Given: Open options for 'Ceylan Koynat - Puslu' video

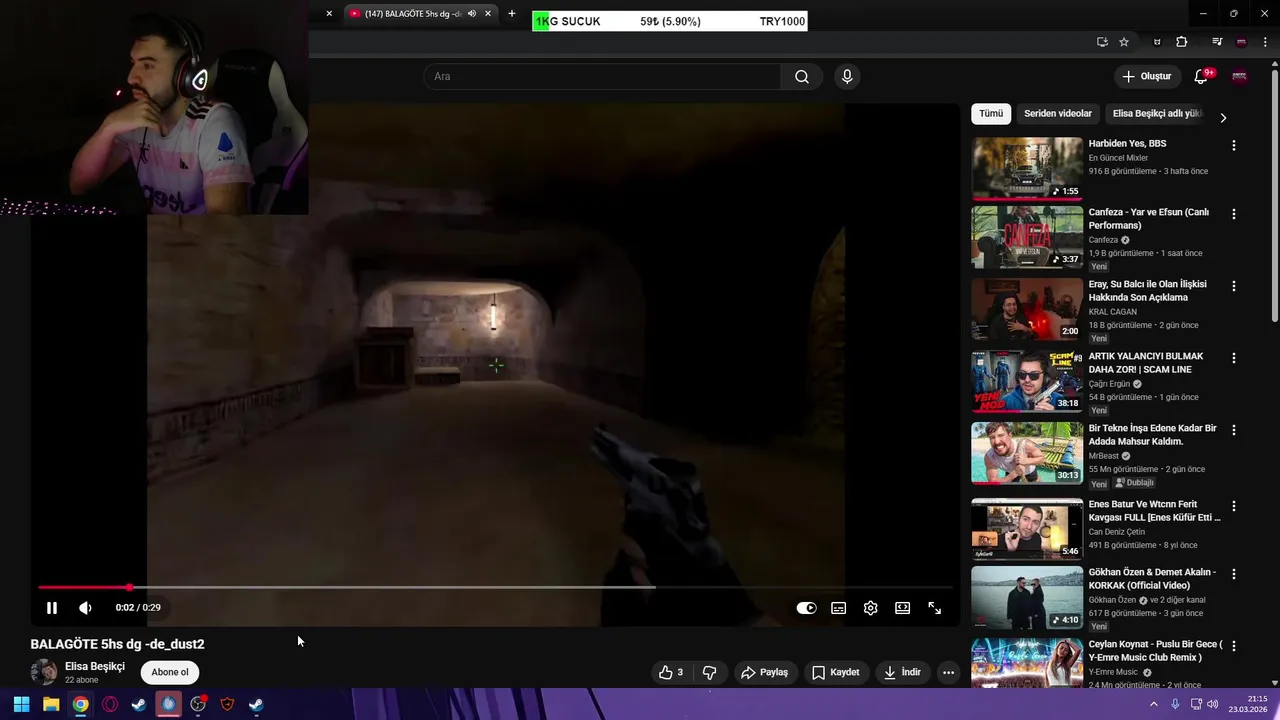Looking at the screenshot, I should [x=1233, y=646].
